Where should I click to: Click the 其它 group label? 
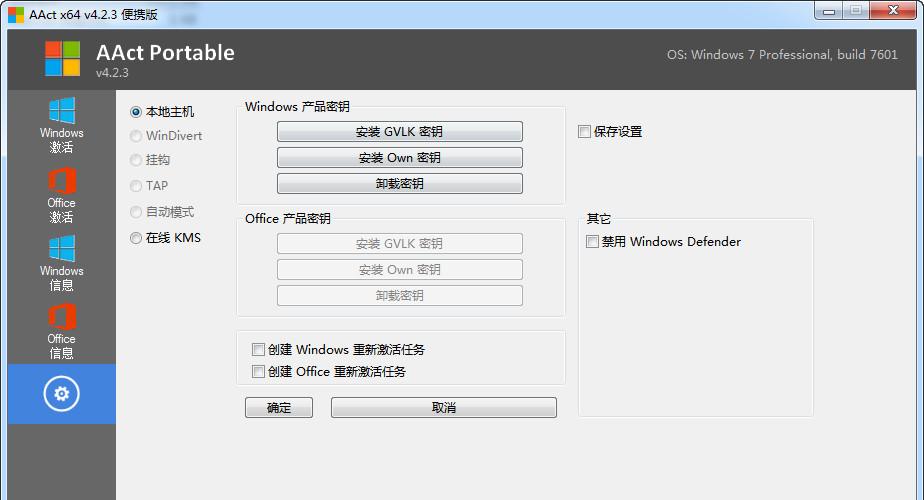click(598, 219)
